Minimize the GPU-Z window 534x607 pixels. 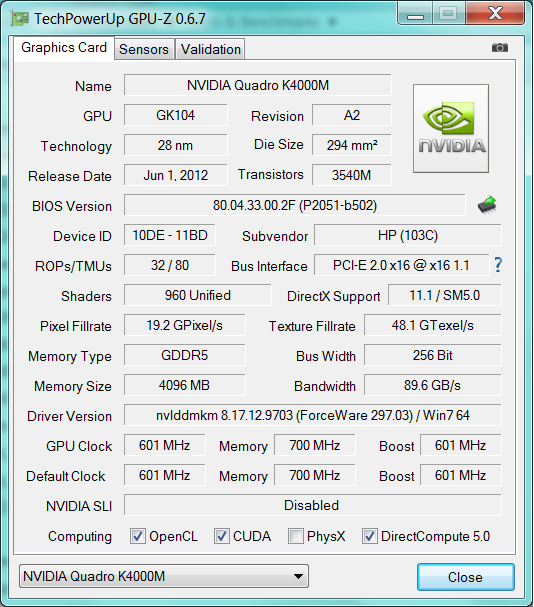[x=415, y=14]
